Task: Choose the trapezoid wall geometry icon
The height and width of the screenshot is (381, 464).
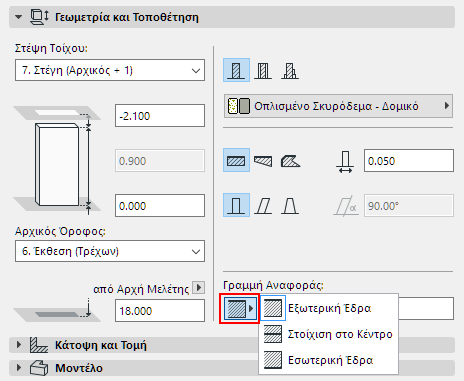Action: [263, 161]
